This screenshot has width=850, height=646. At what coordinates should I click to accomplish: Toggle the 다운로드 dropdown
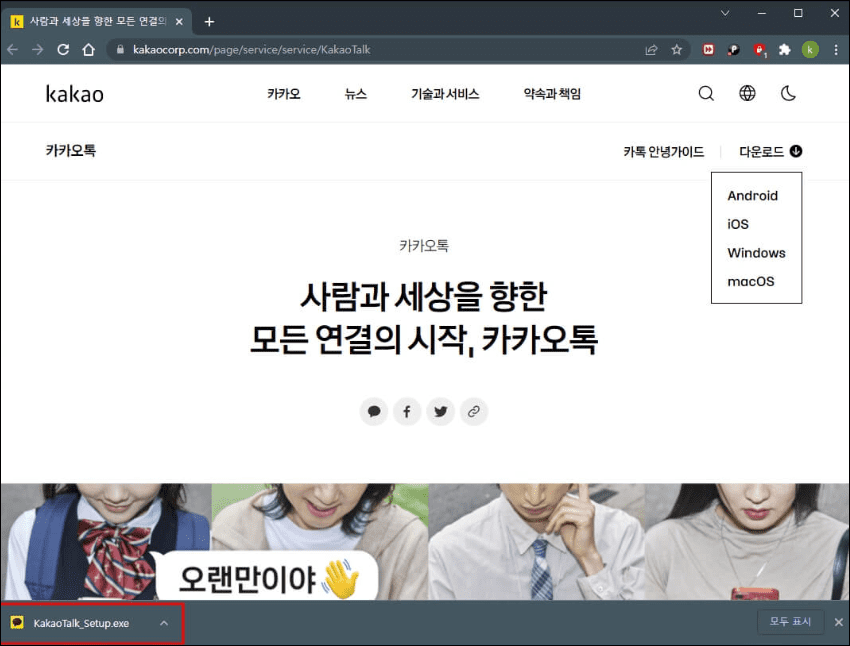click(770, 152)
